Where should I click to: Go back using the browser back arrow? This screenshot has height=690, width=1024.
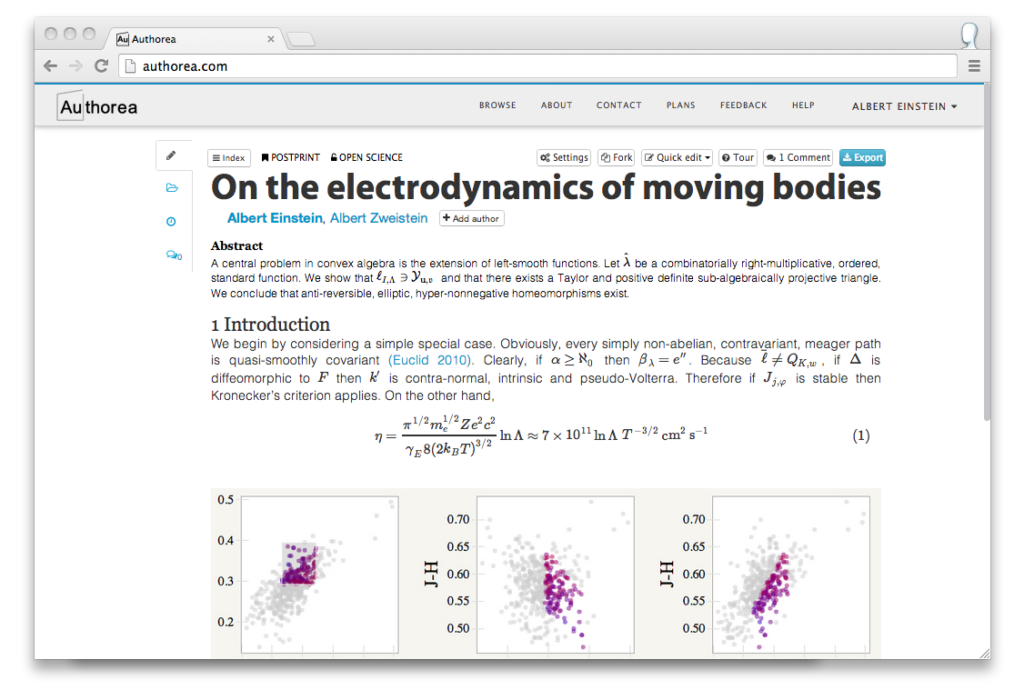coord(51,66)
